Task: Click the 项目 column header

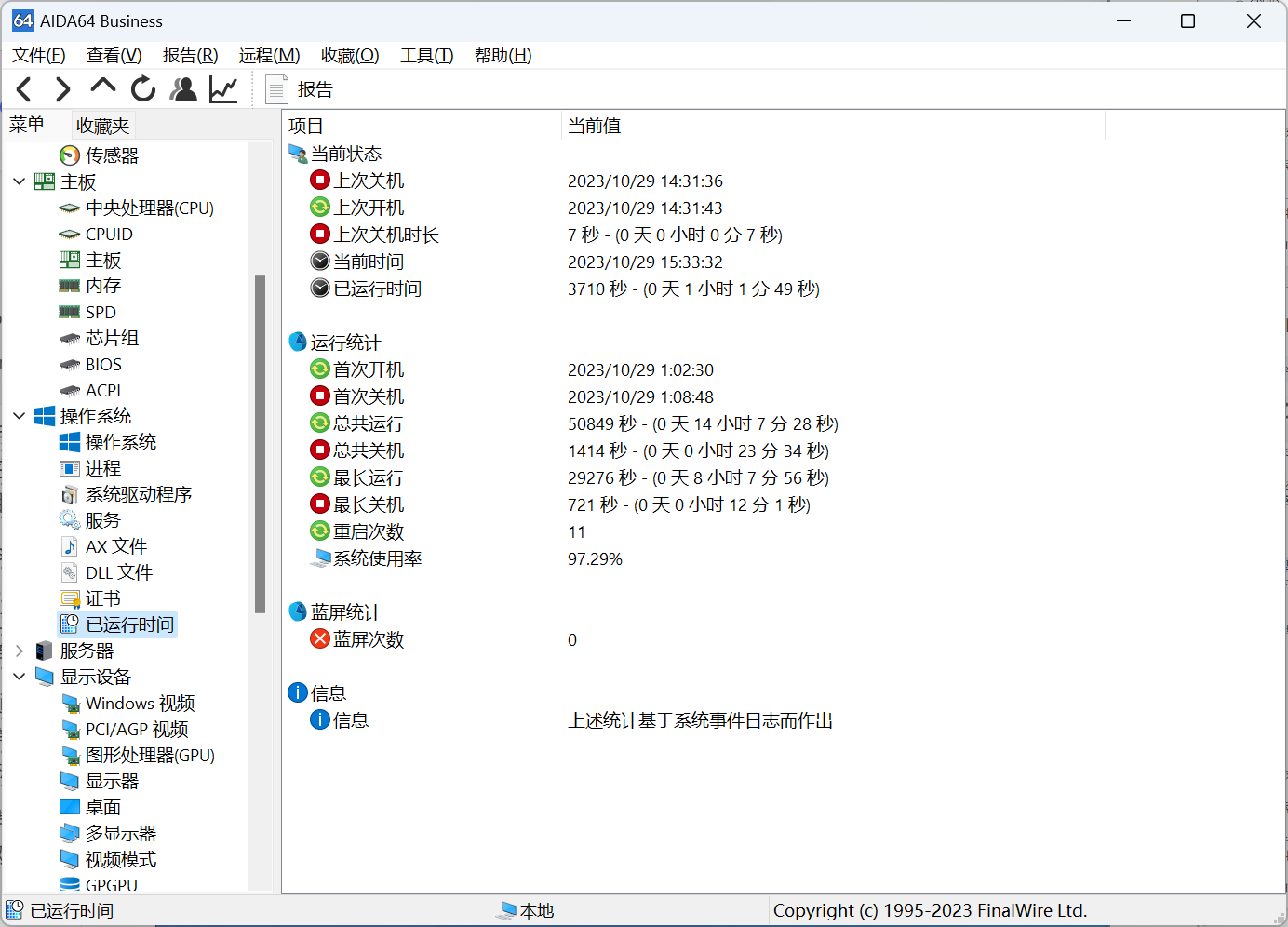Action: point(422,126)
